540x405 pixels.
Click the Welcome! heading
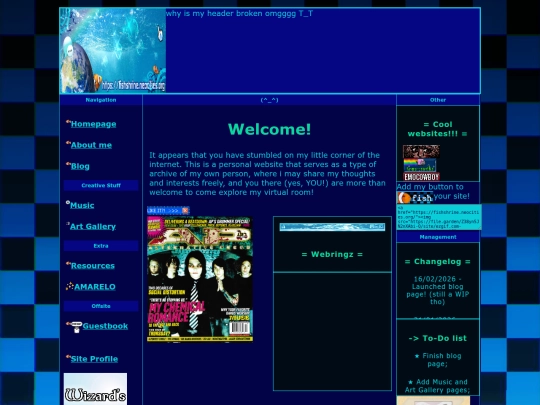(269, 129)
